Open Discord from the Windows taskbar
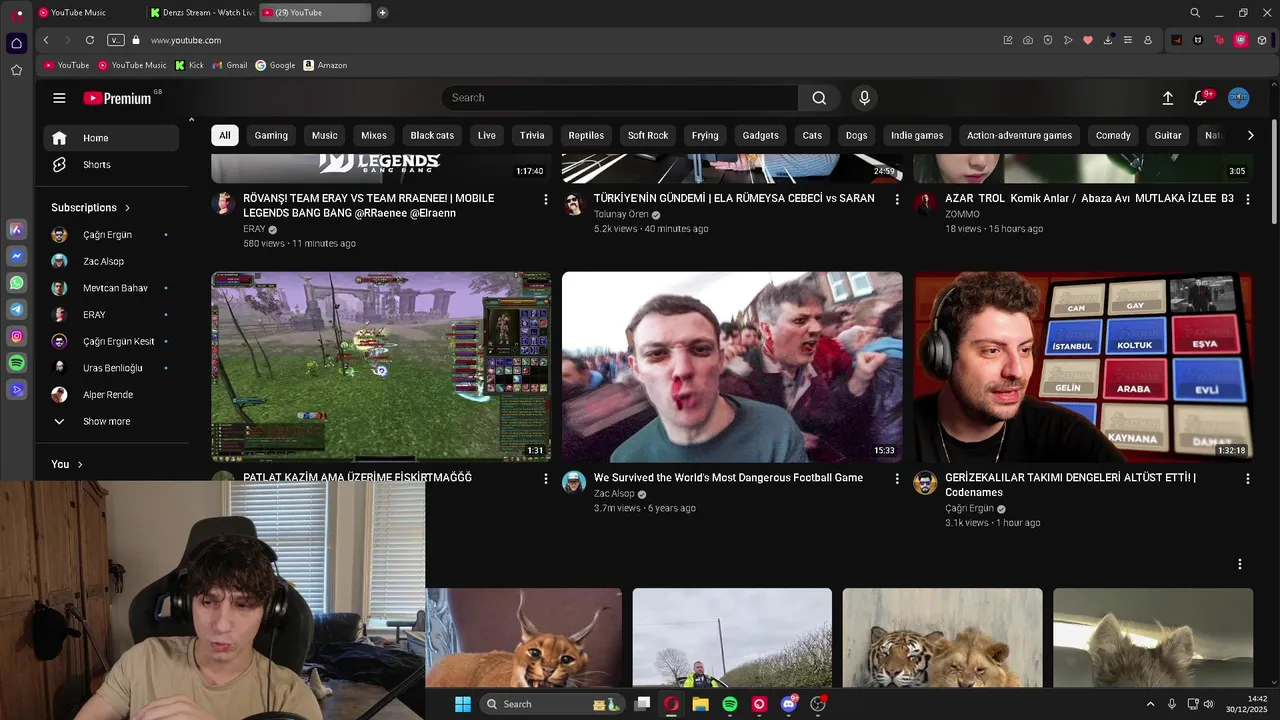Screen dimensions: 1280x720 coord(789,704)
